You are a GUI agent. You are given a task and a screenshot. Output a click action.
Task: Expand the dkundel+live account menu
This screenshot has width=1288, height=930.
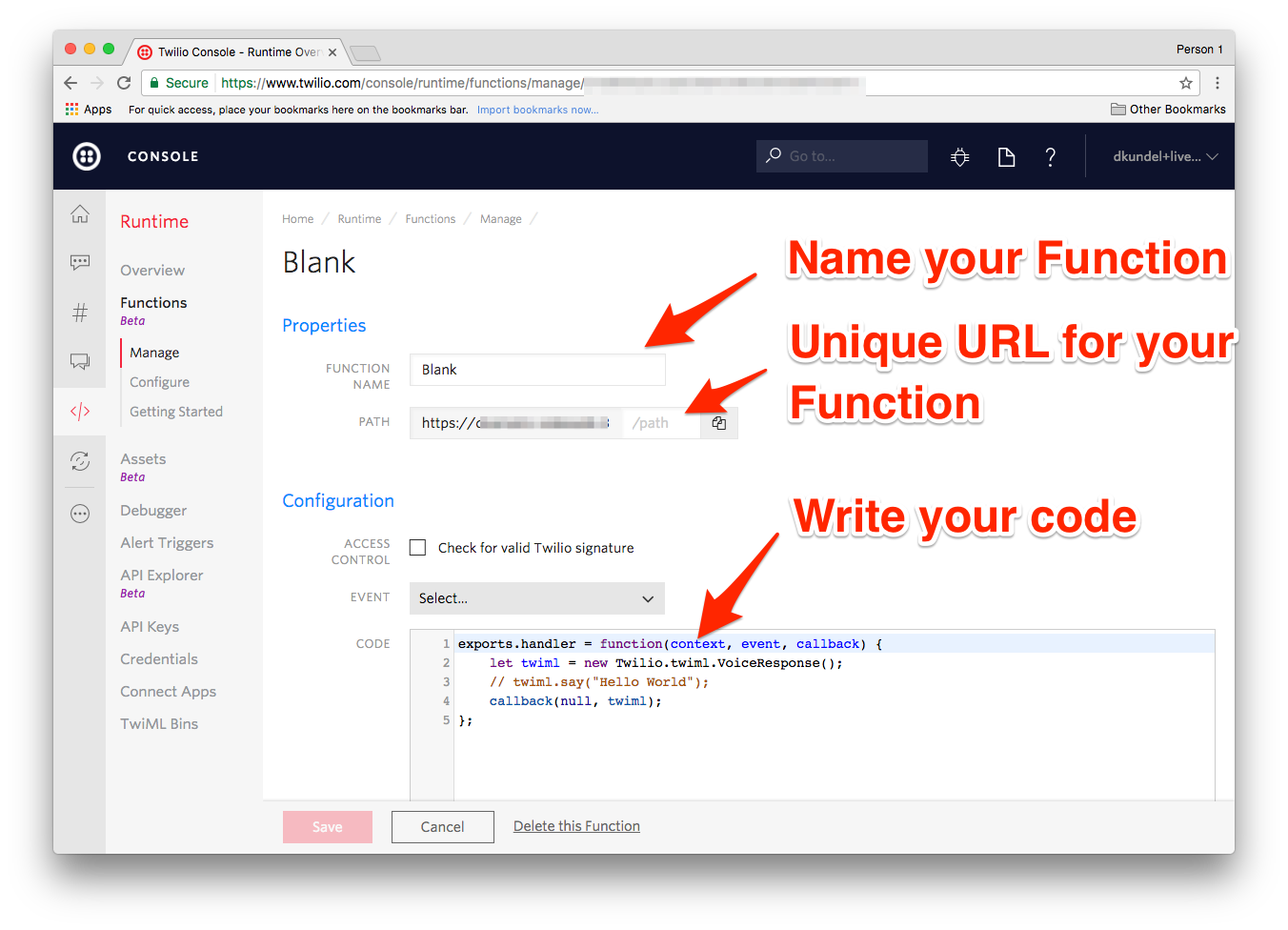pyautogui.click(x=1165, y=156)
